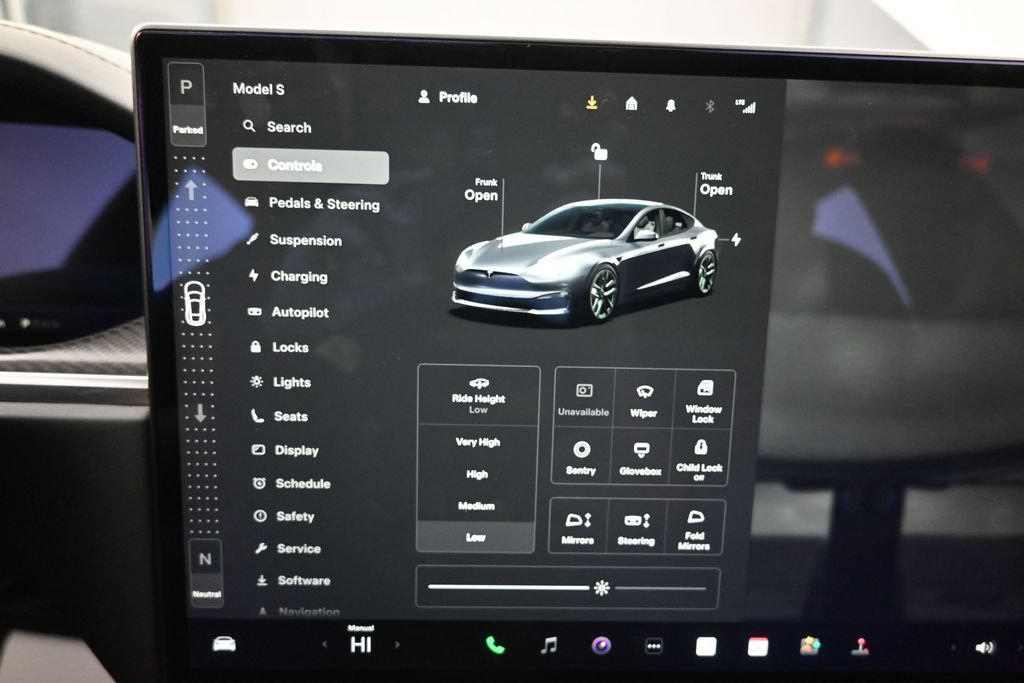Screen dimensions: 1024x683
Task: Tap the Search field
Action: [x=278, y=127]
